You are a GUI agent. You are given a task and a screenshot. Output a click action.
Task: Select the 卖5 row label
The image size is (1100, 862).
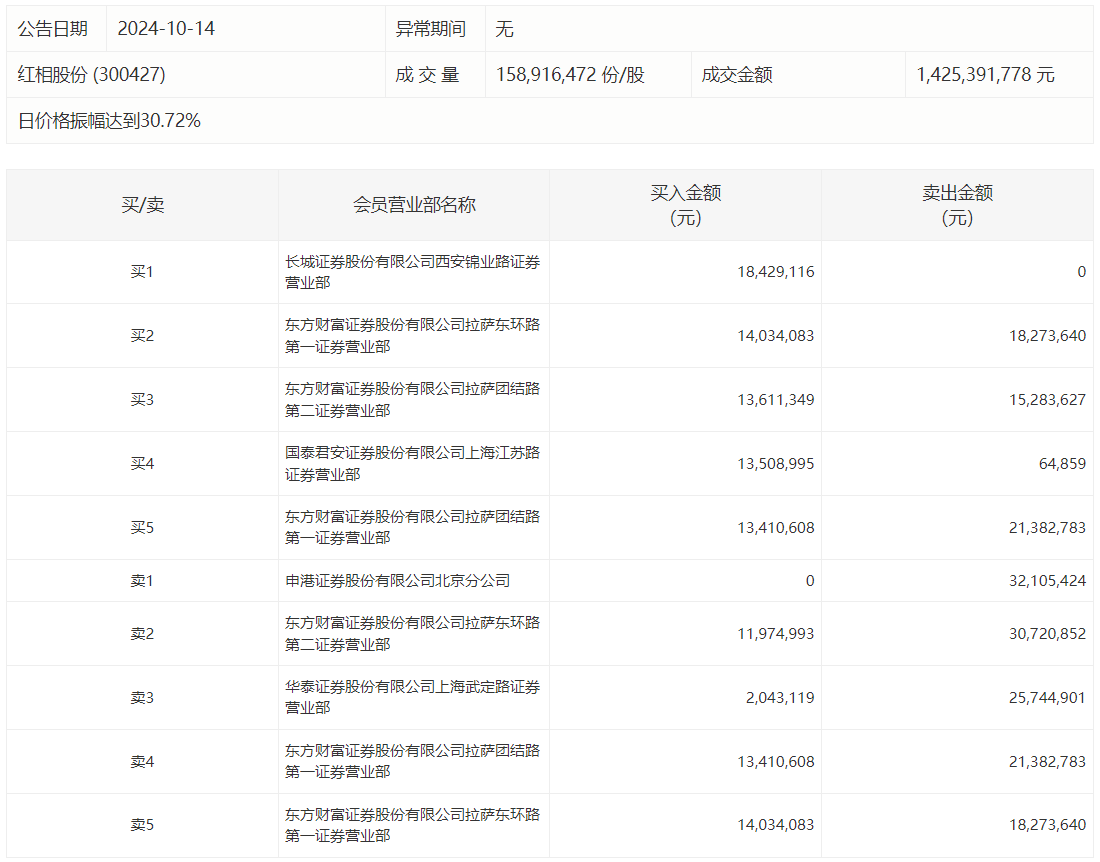(142, 825)
